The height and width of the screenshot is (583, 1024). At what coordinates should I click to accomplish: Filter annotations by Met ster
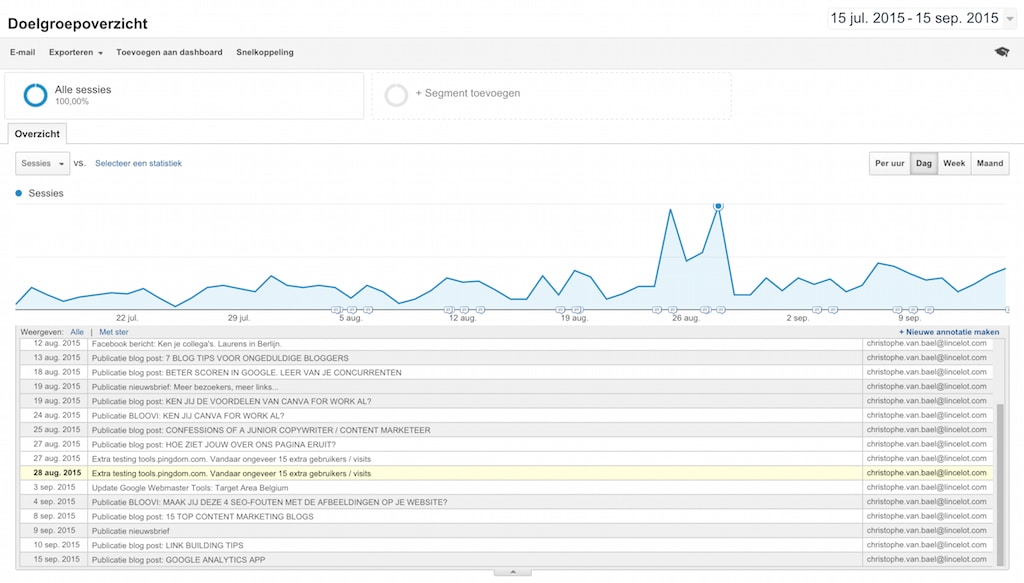(x=114, y=332)
